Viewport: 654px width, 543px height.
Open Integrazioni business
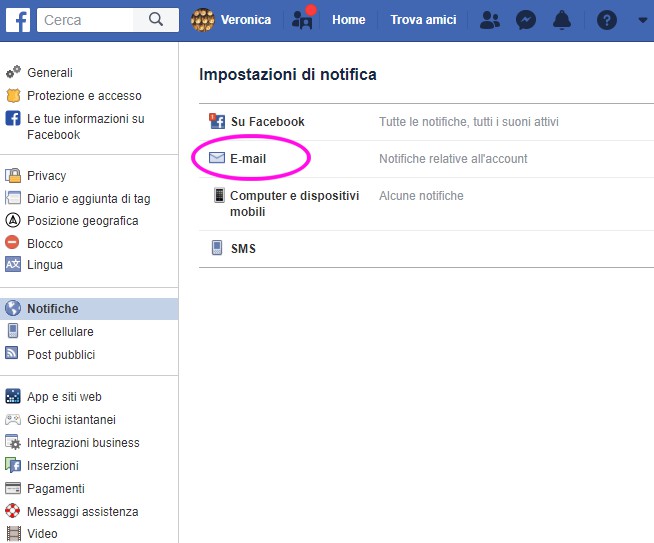click(83, 442)
